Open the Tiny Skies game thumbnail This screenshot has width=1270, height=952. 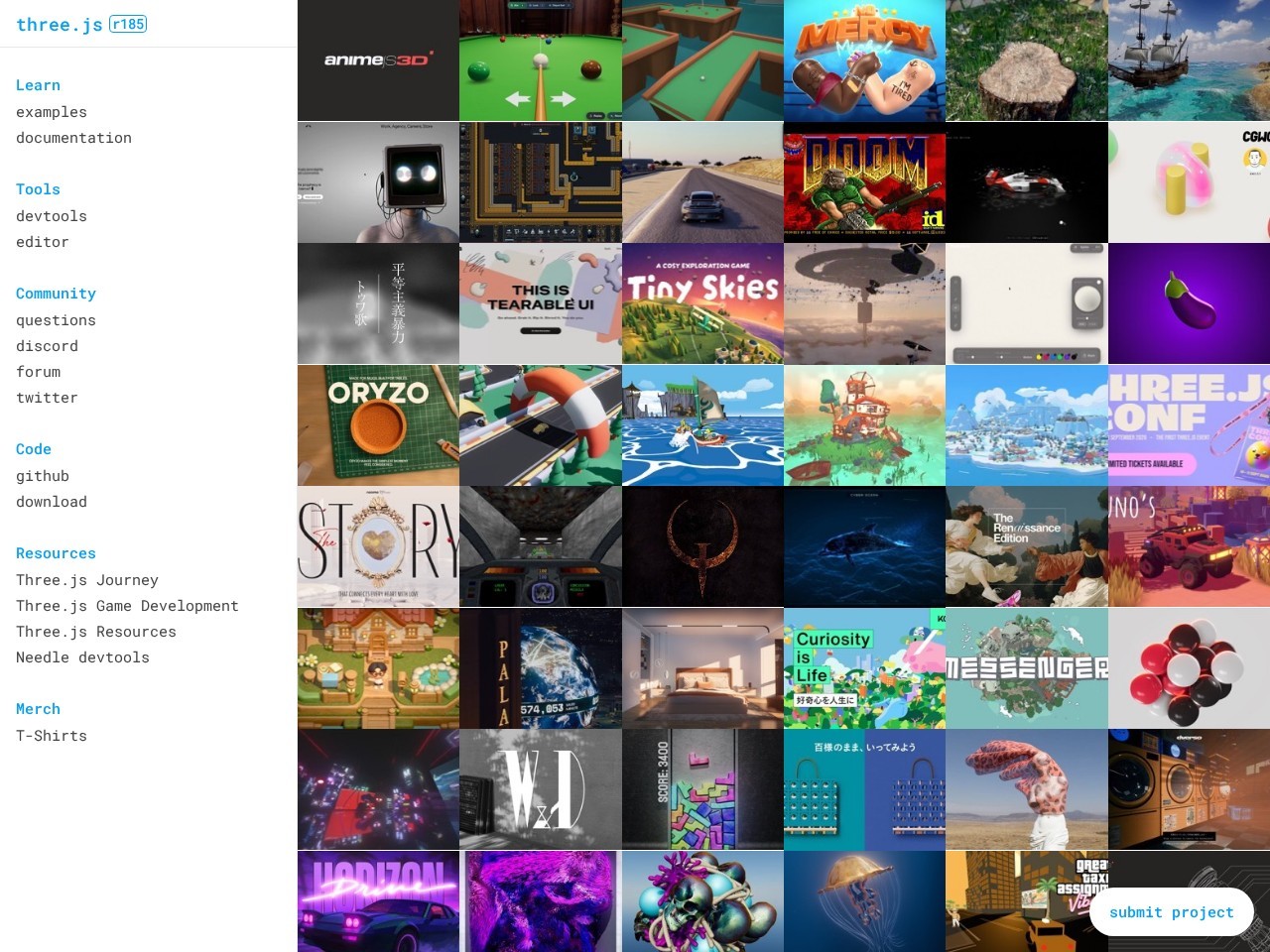(x=702, y=304)
